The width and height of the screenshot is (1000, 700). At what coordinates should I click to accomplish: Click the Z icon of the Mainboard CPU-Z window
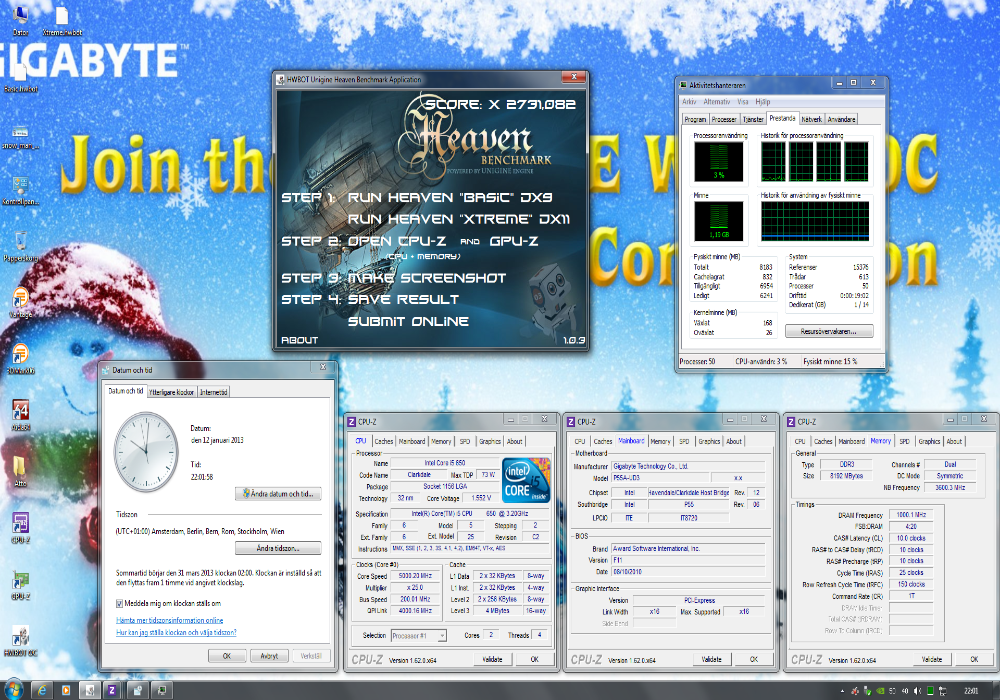[x=571, y=421]
